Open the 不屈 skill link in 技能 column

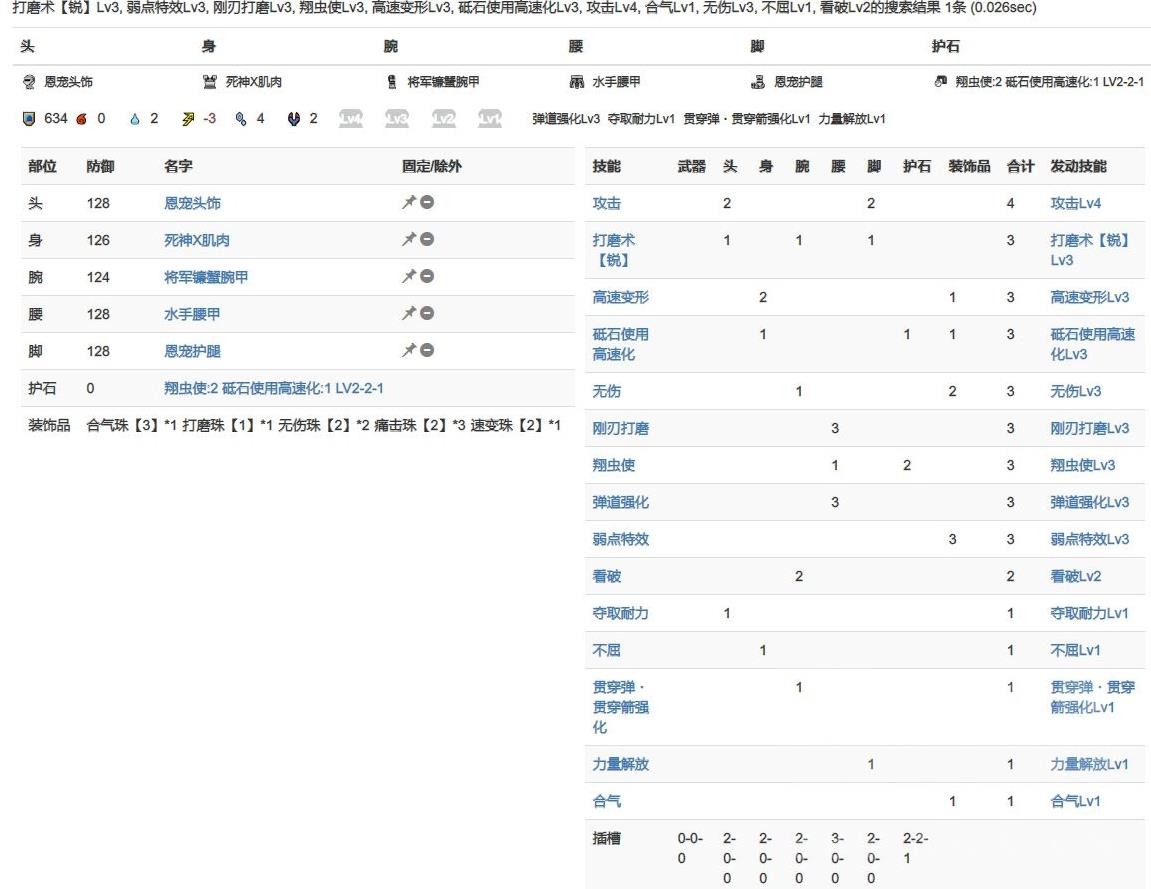pos(606,650)
